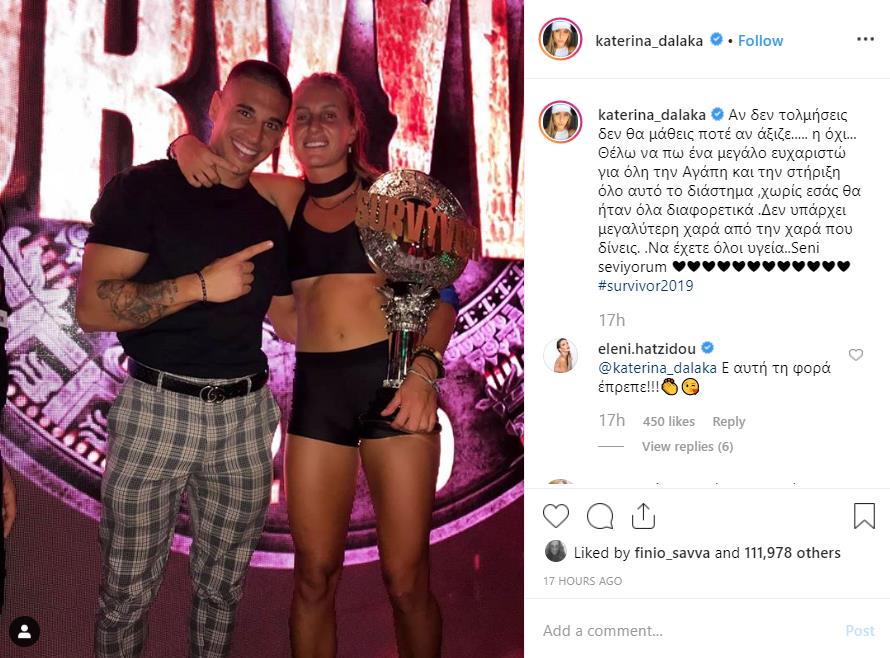Click eleni.hatzidou's profile picture
Screen dimensions: 890x658
[560, 356]
